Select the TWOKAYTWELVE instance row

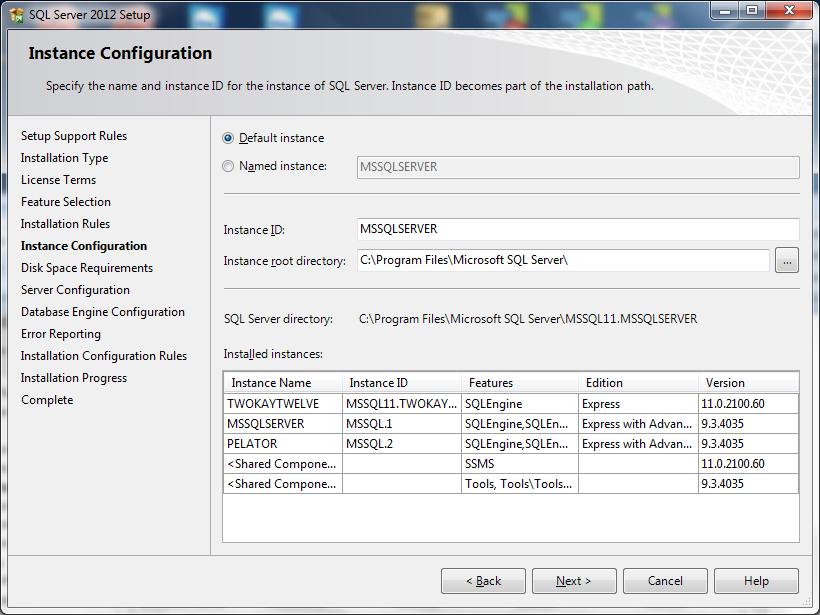coord(511,404)
